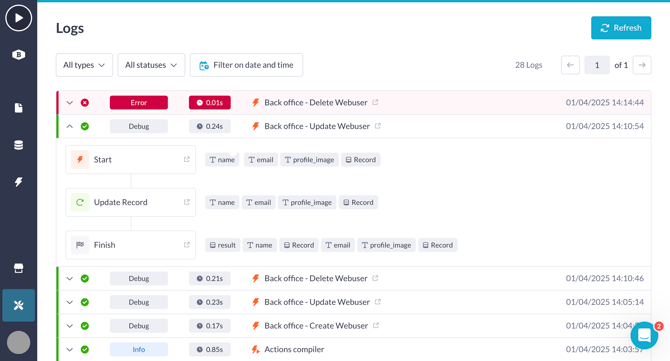
Task: Click Record tag in Update Record step
Action: pyautogui.click(x=359, y=202)
